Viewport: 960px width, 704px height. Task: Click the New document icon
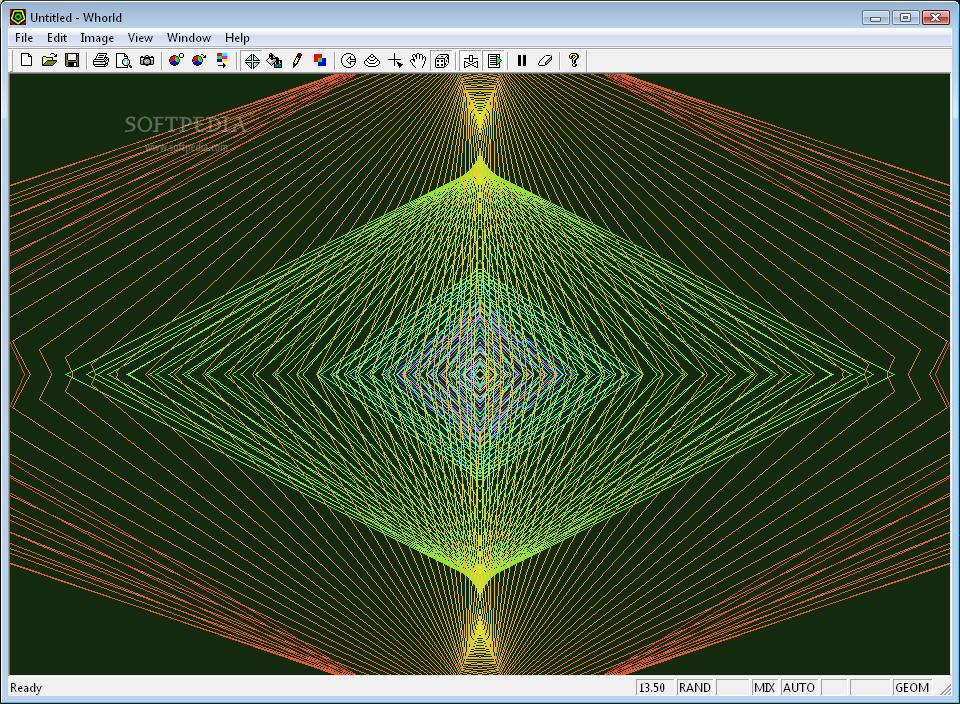click(26, 60)
